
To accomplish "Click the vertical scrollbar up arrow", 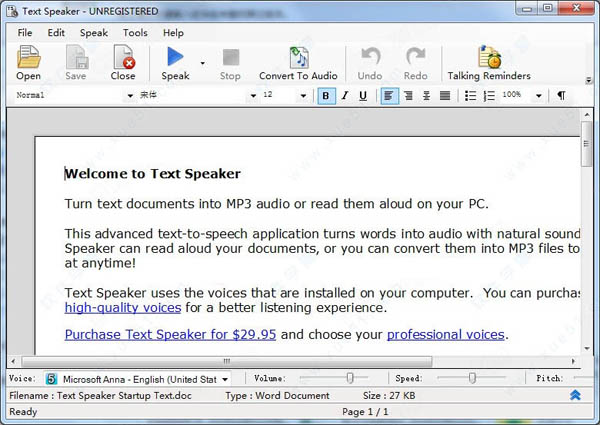I will point(587,114).
